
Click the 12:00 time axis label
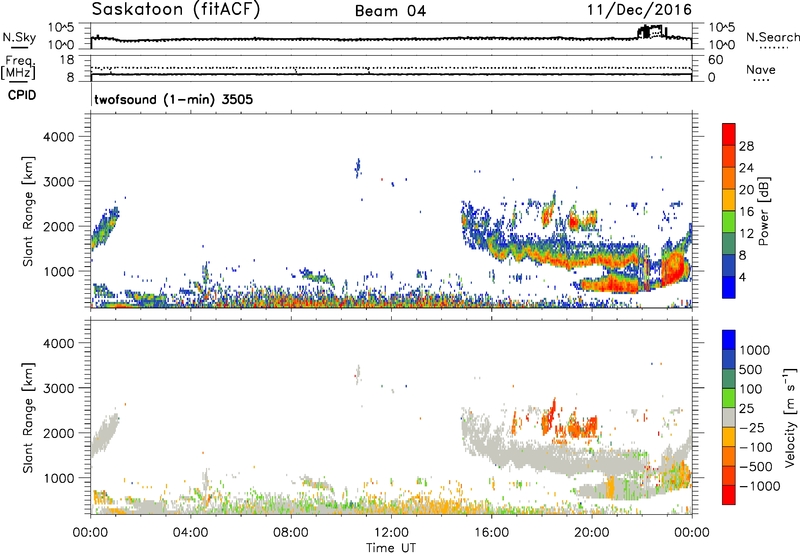pyautogui.click(x=391, y=532)
